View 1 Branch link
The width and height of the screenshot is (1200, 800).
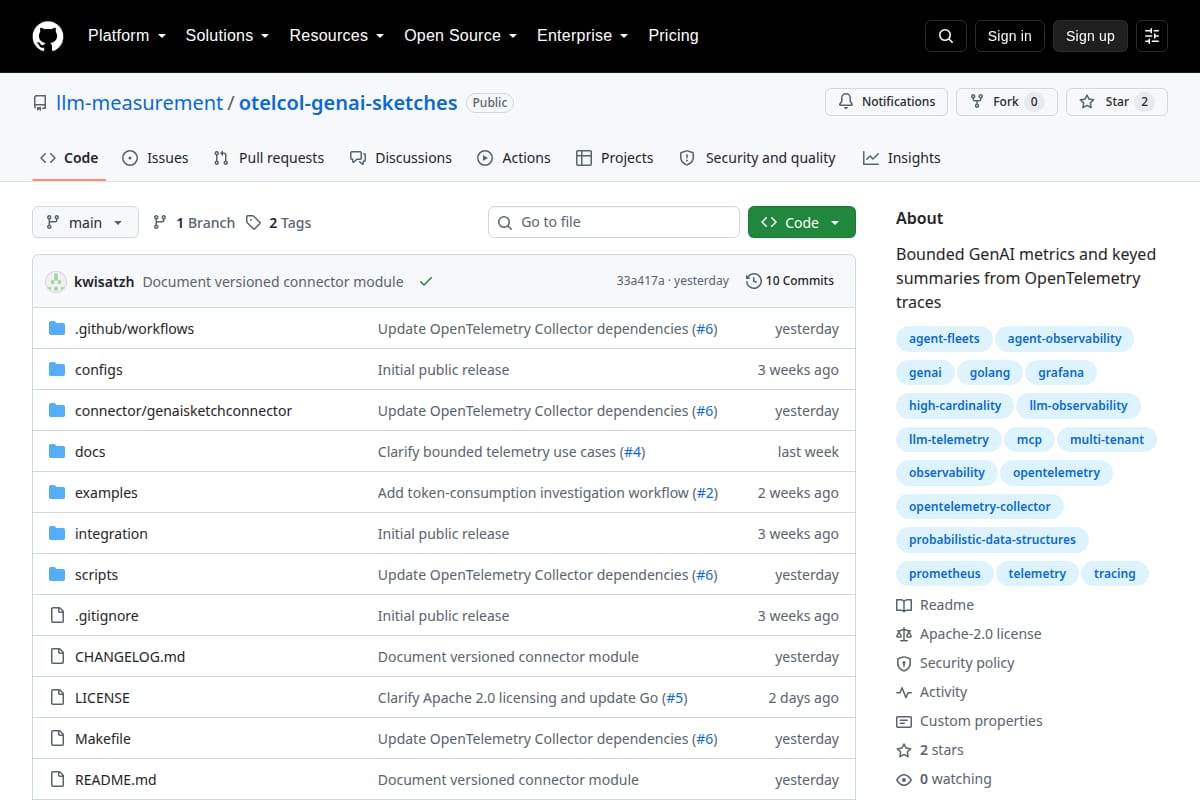pyautogui.click(x=194, y=223)
